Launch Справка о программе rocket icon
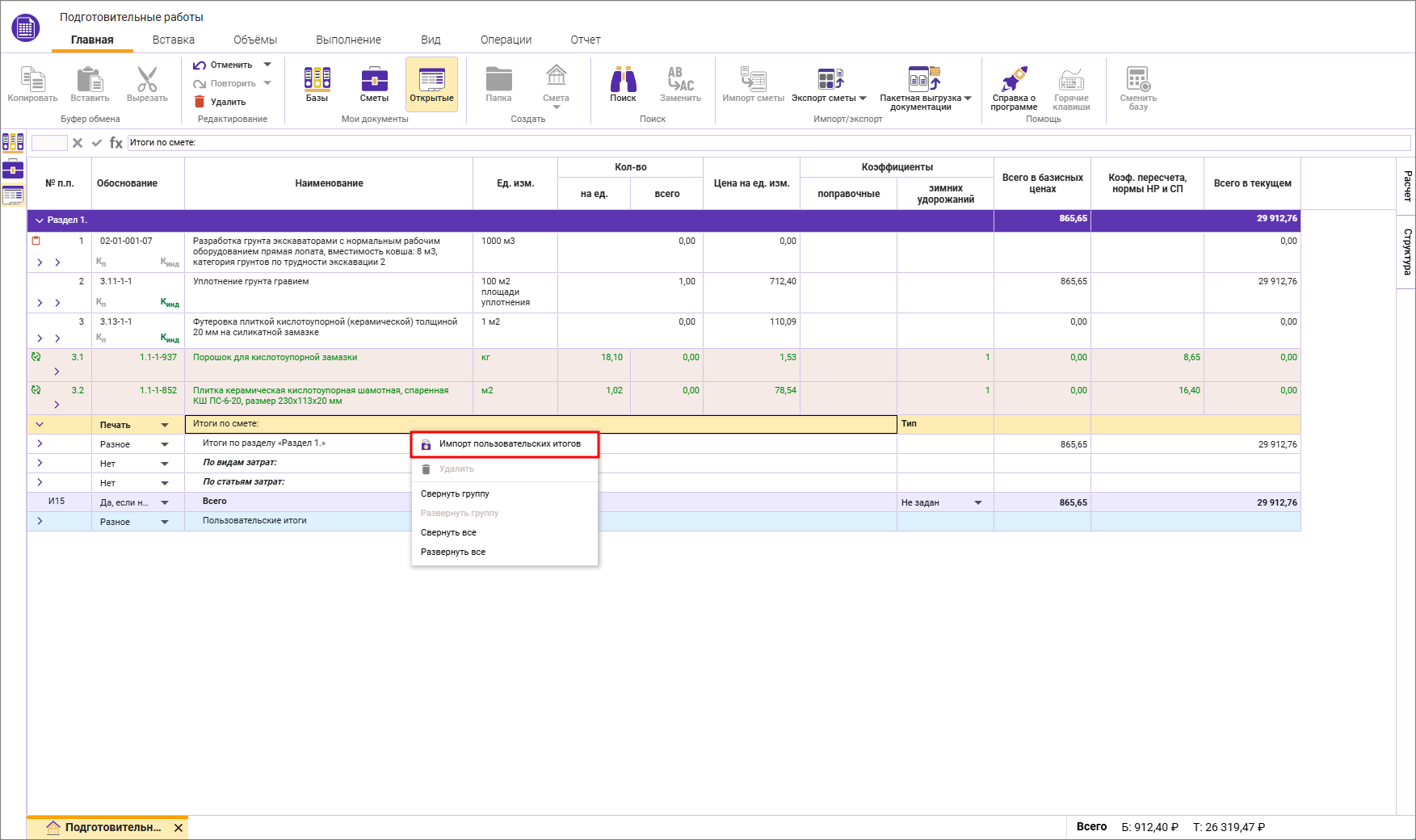The width and height of the screenshot is (1416, 840). point(1014,84)
